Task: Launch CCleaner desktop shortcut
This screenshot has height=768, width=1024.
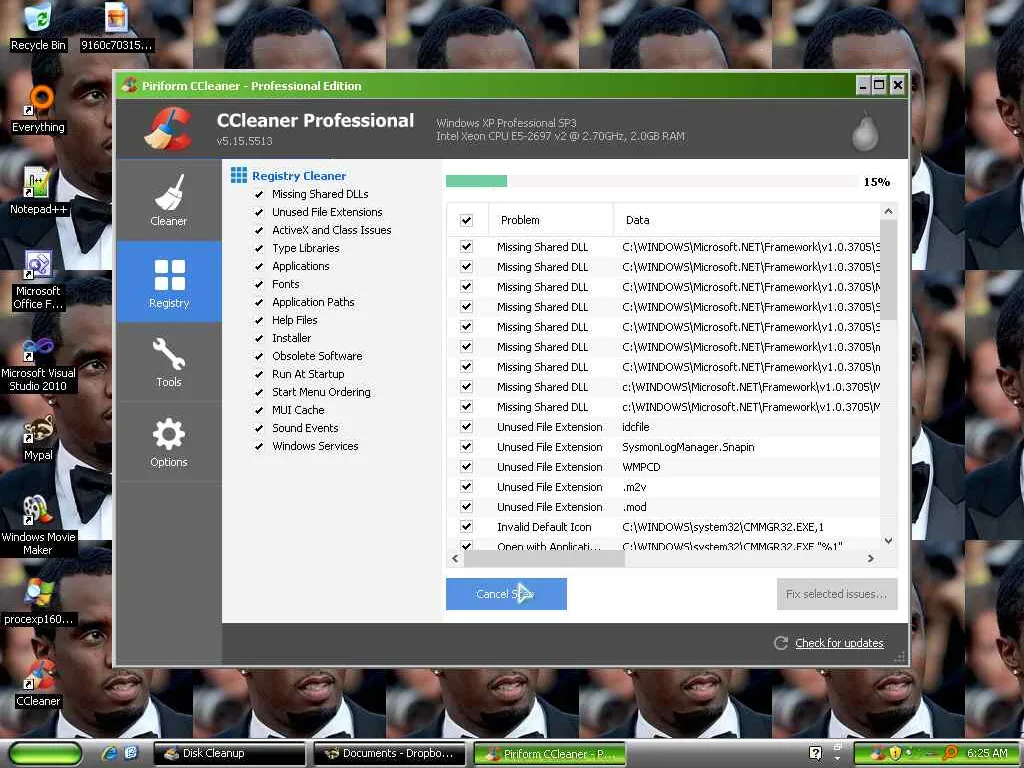Action: pos(38,683)
